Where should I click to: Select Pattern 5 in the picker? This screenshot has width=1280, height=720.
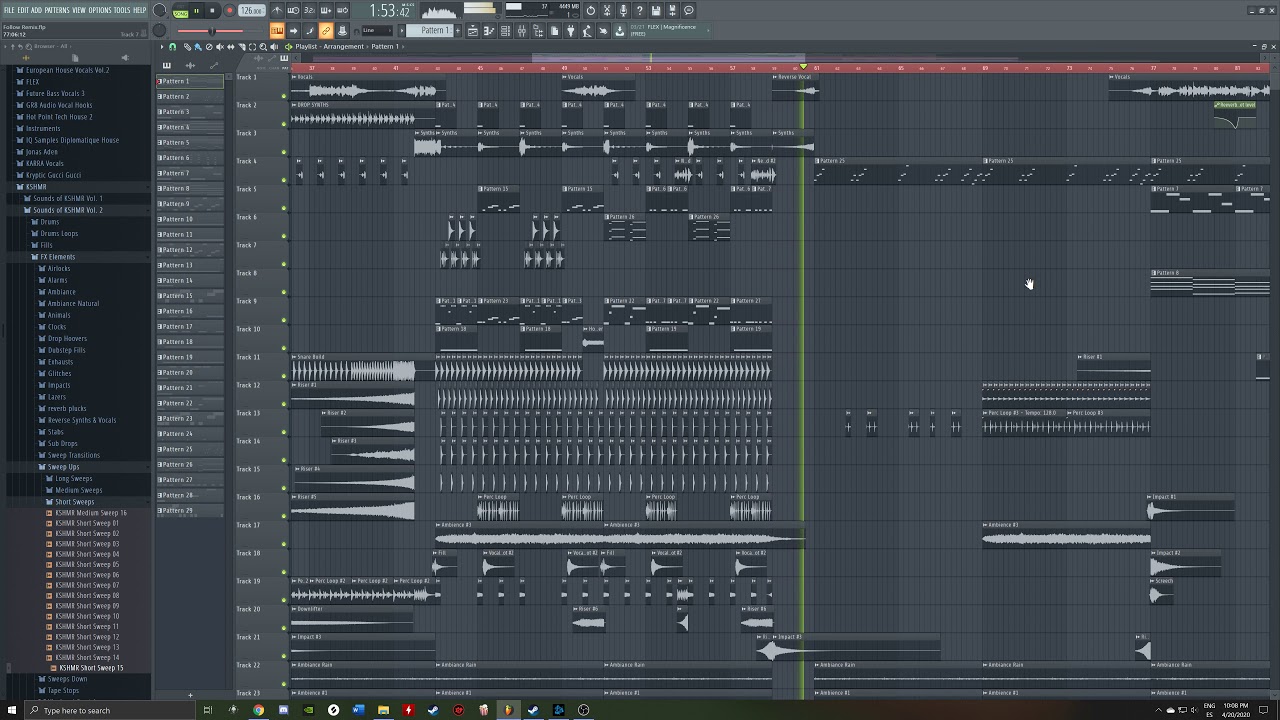pyautogui.click(x=190, y=142)
